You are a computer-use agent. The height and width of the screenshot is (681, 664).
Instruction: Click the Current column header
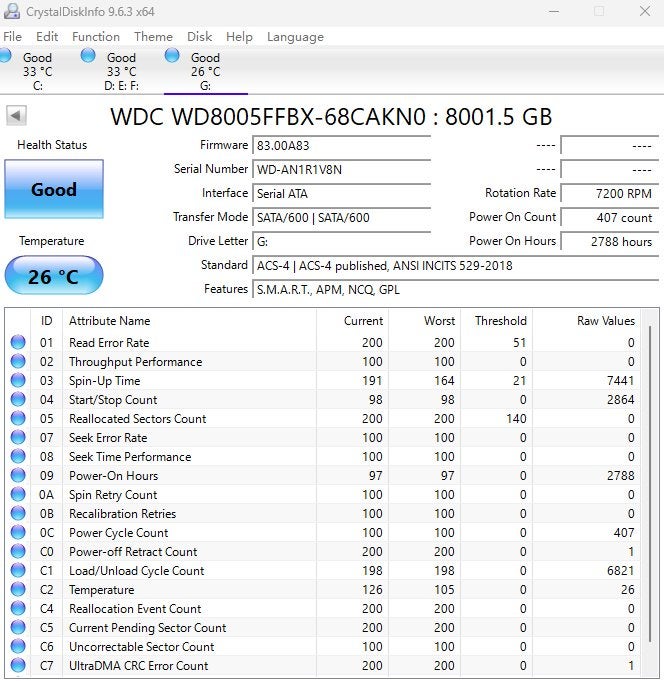coord(353,321)
